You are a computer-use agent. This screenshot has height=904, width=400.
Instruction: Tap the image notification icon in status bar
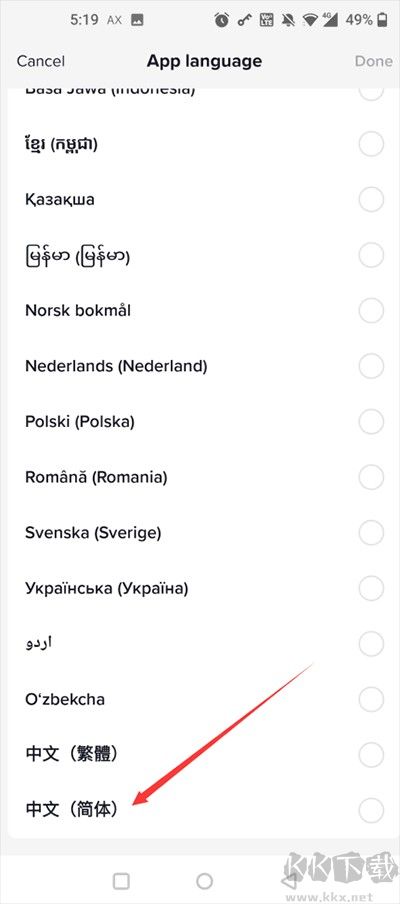point(137,20)
